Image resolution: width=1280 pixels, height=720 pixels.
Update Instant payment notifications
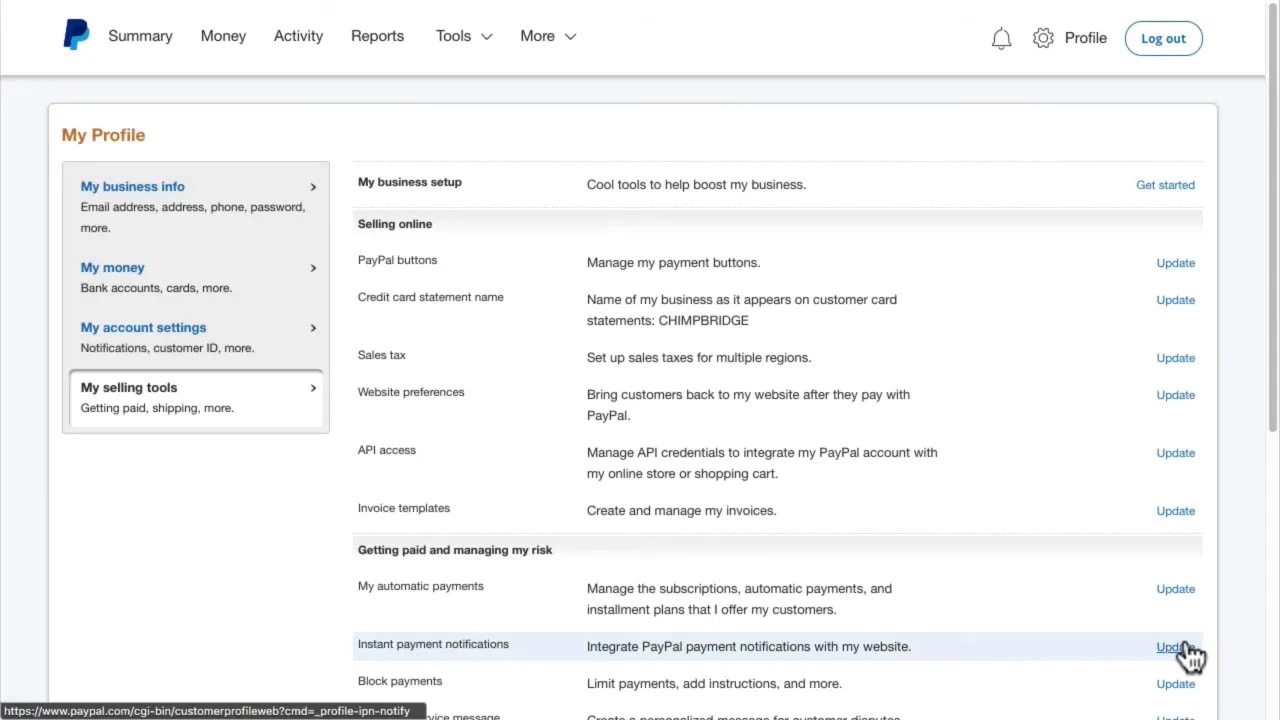click(1175, 647)
